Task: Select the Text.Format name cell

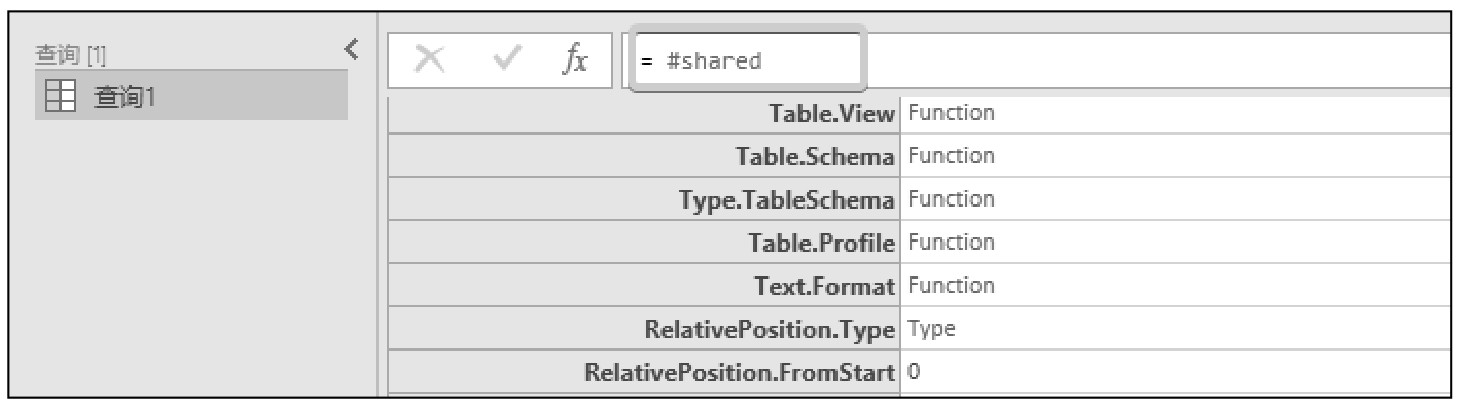Action: (644, 286)
